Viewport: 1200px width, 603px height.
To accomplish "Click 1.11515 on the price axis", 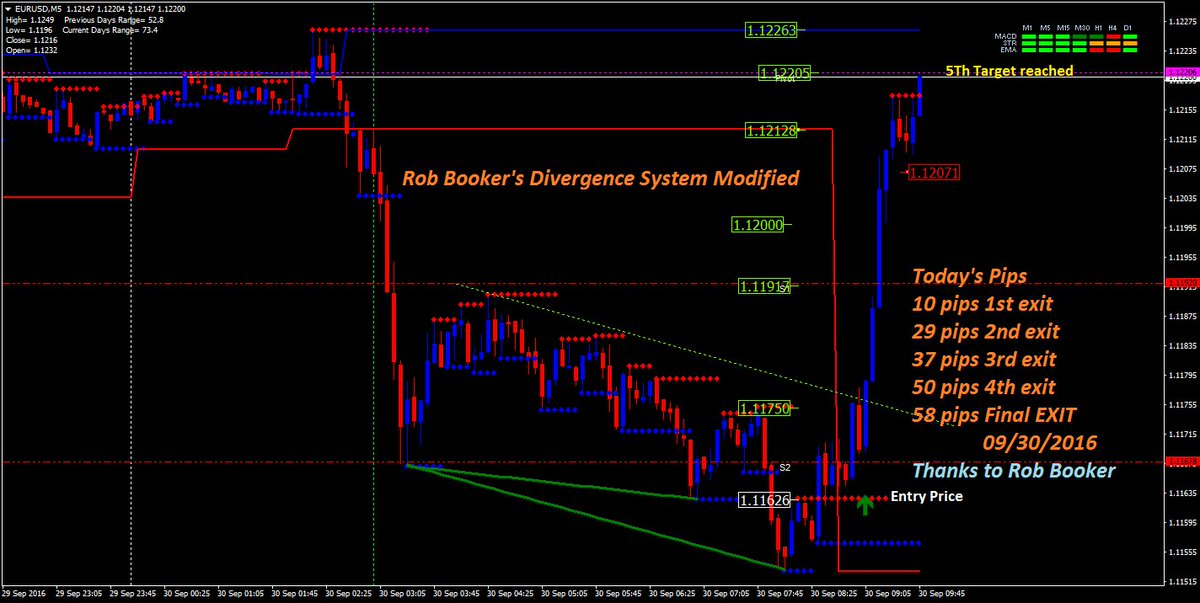I will (1182, 580).
